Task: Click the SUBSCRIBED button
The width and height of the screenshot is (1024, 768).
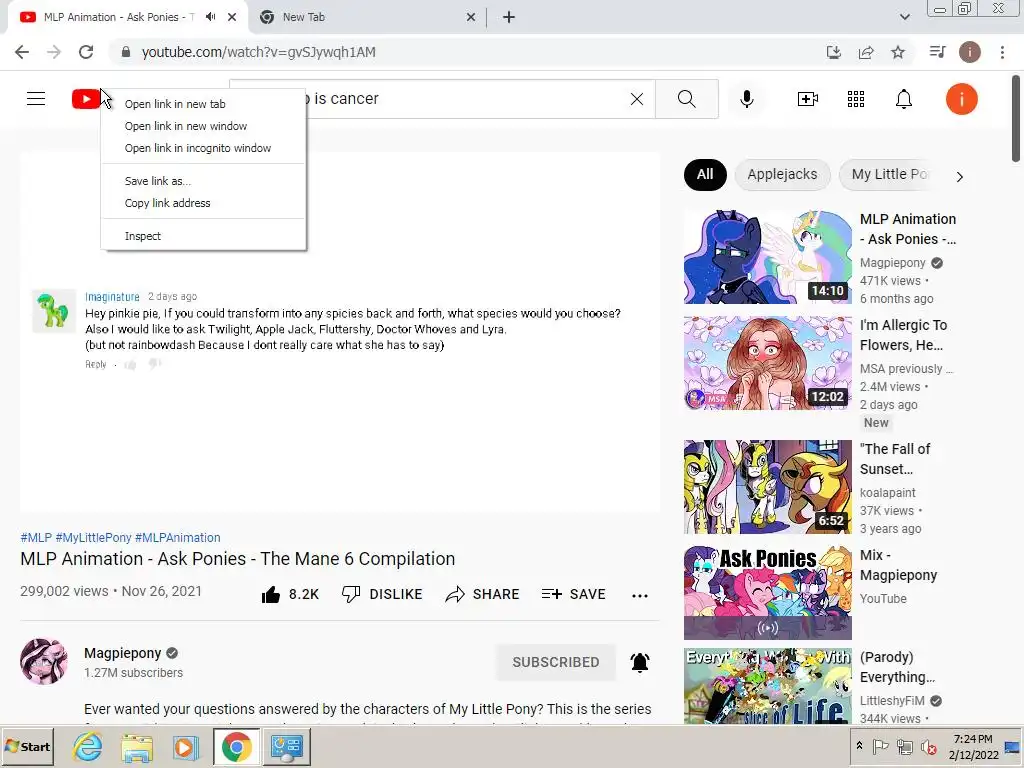Action: (556, 662)
